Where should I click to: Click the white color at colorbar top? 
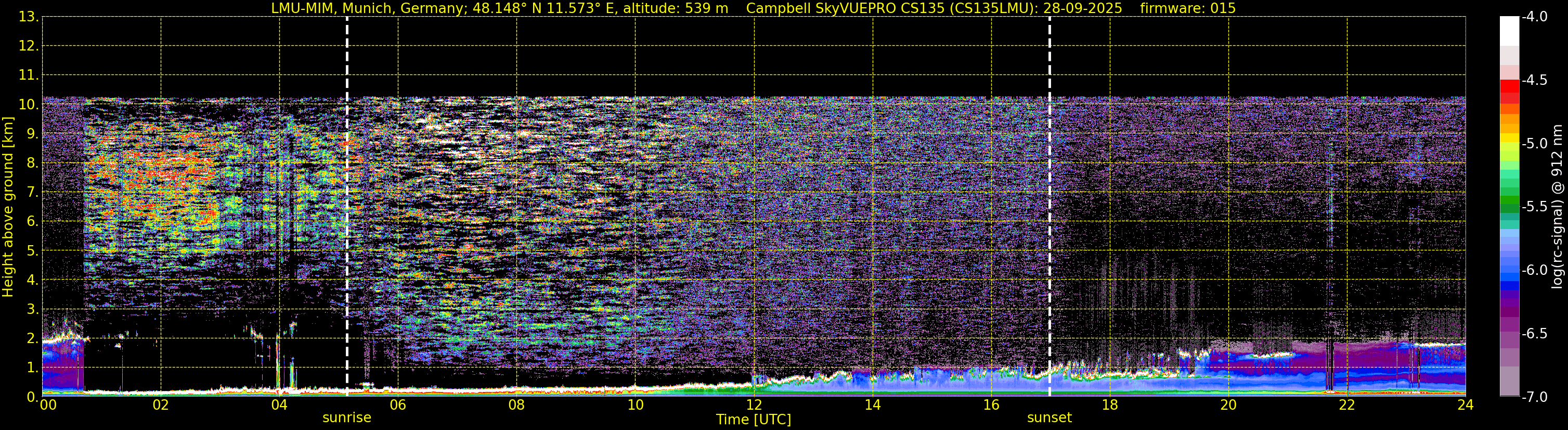[1509, 30]
